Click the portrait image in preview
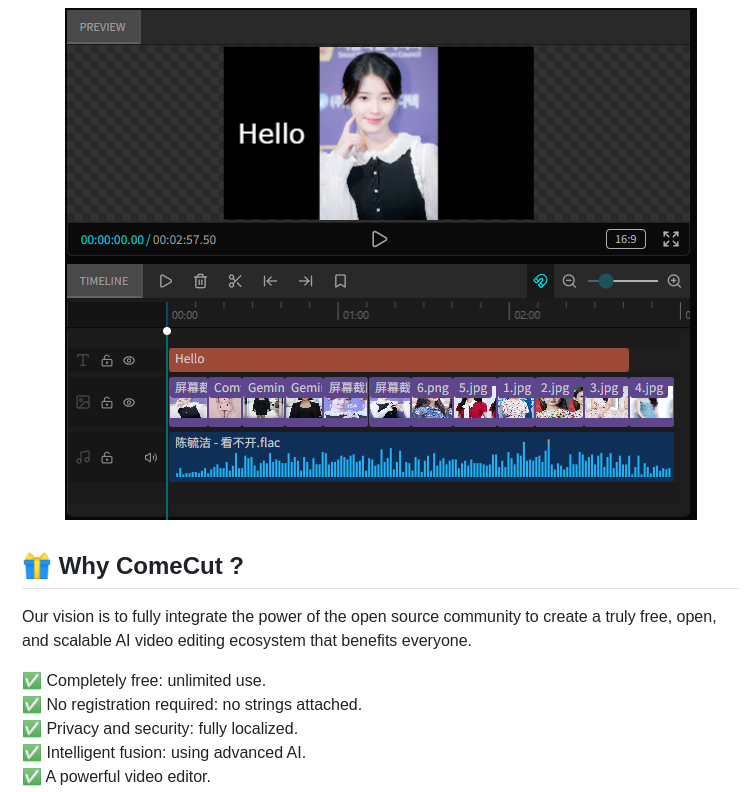The width and height of the screenshot is (753, 792). (379, 133)
